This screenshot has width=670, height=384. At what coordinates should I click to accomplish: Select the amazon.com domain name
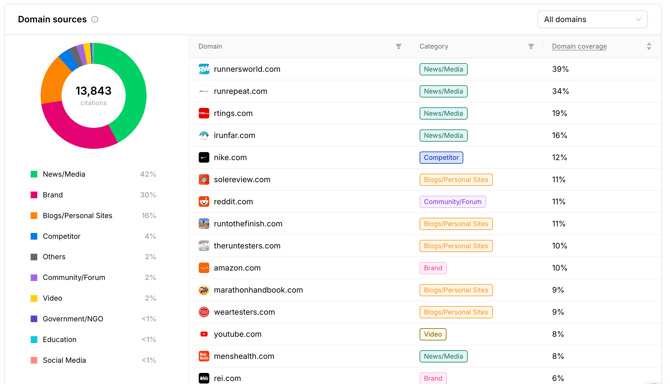point(237,268)
